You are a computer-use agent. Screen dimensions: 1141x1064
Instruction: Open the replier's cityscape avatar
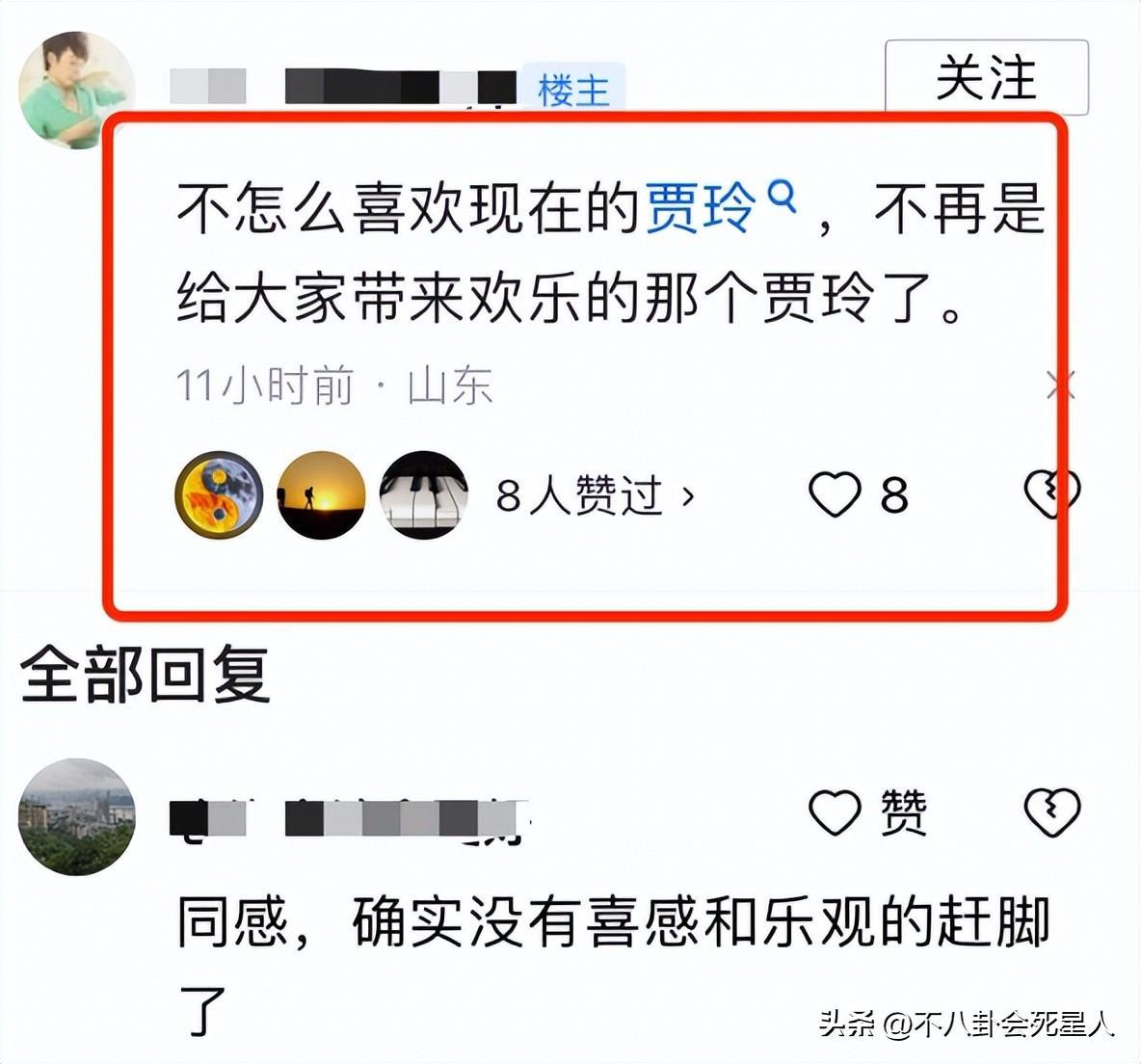click(76, 816)
